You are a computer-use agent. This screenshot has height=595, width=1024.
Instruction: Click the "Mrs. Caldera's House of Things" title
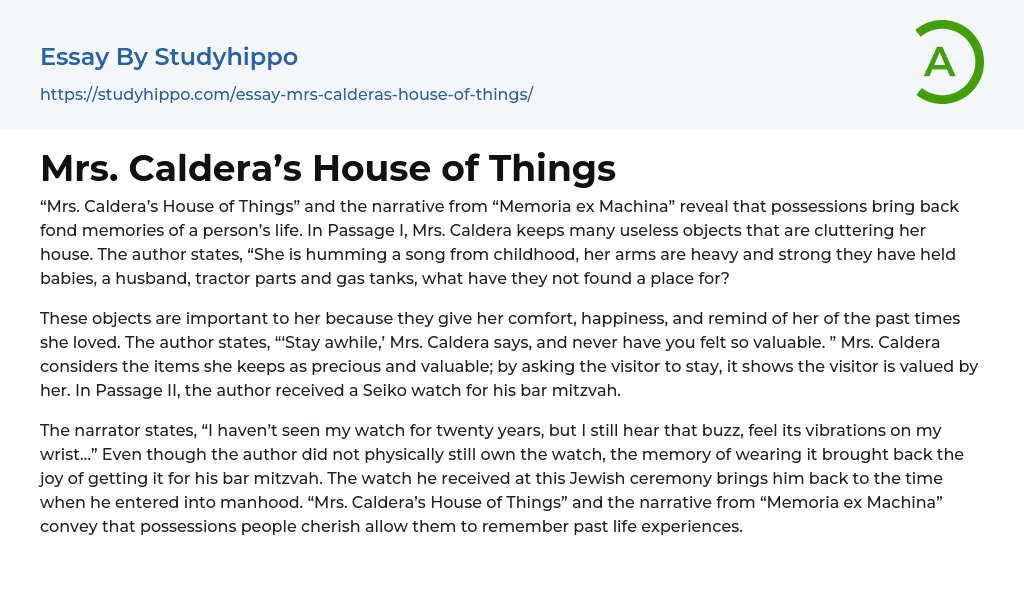click(x=328, y=168)
